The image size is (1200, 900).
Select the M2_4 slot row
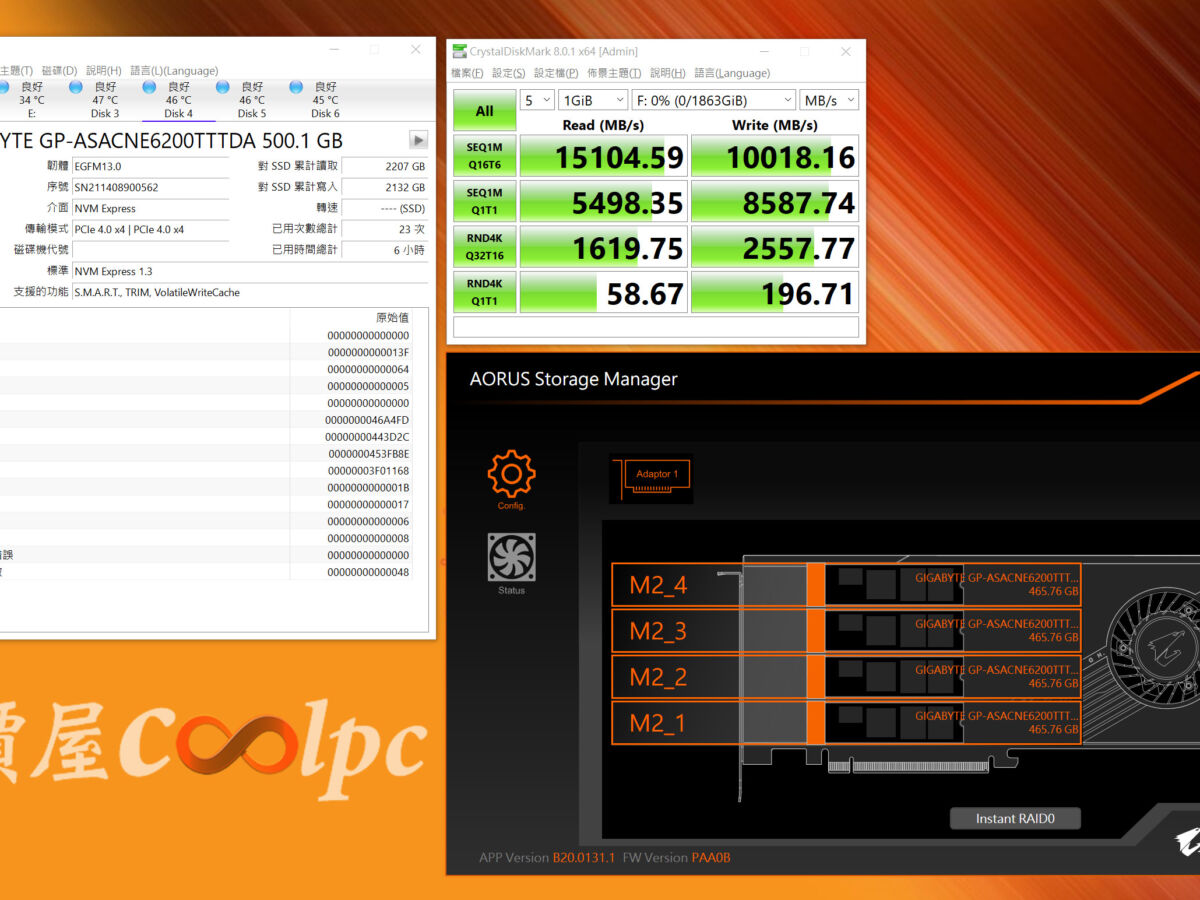coord(846,585)
